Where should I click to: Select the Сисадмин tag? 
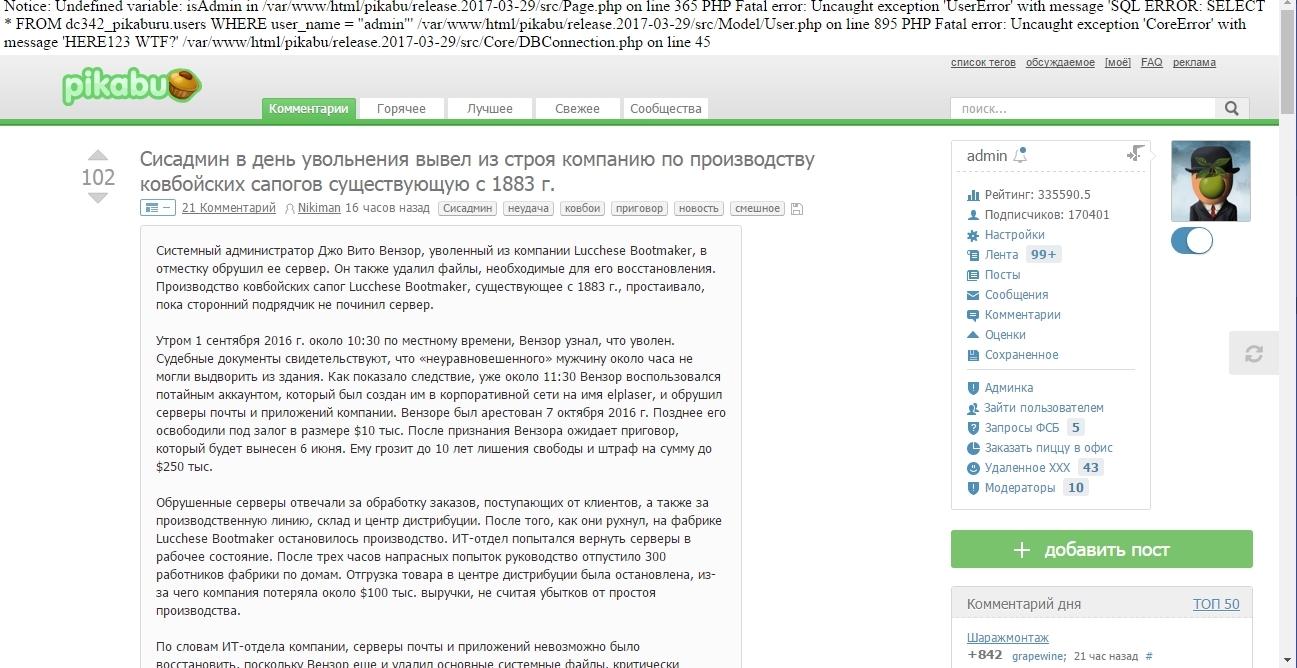468,208
